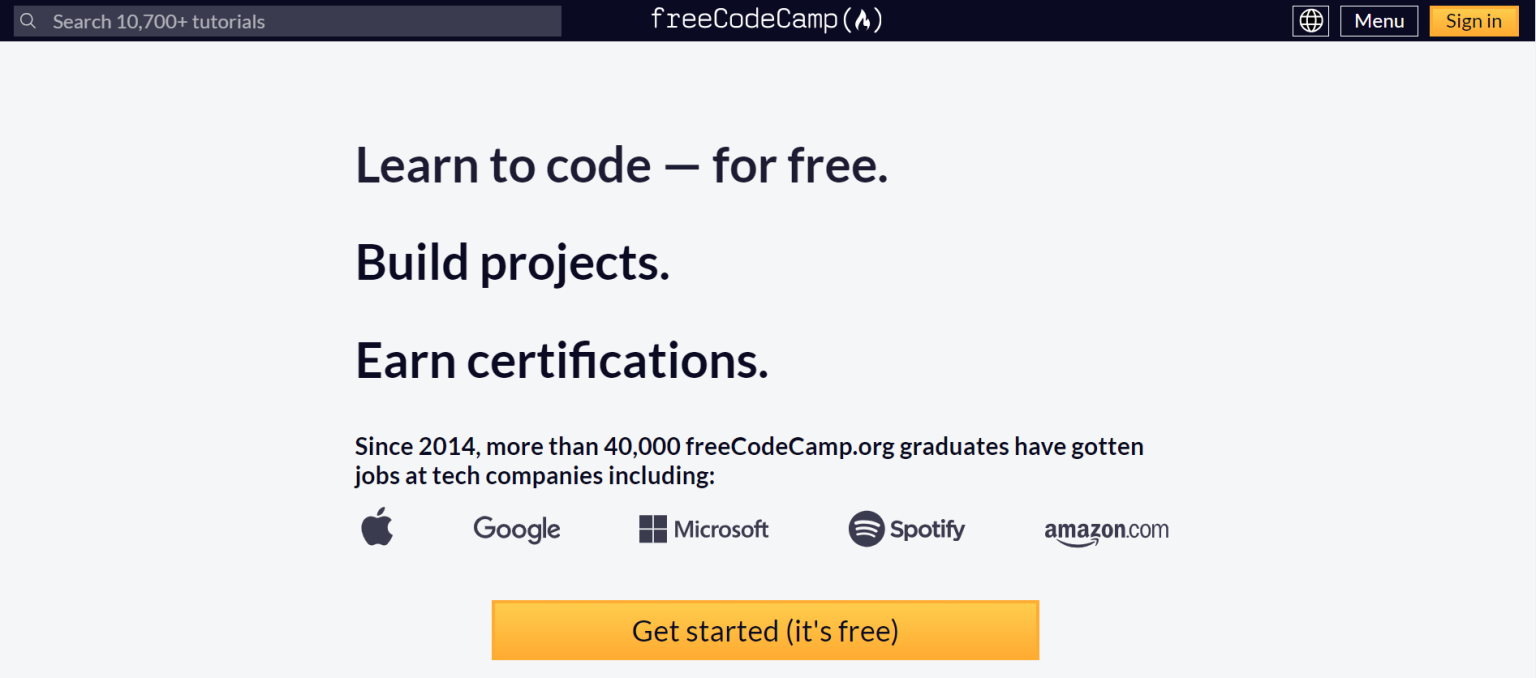Viewport: 1536px width, 678px height.
Task: Select the amazon.com logo
Action: click(x=1106, y=531)
